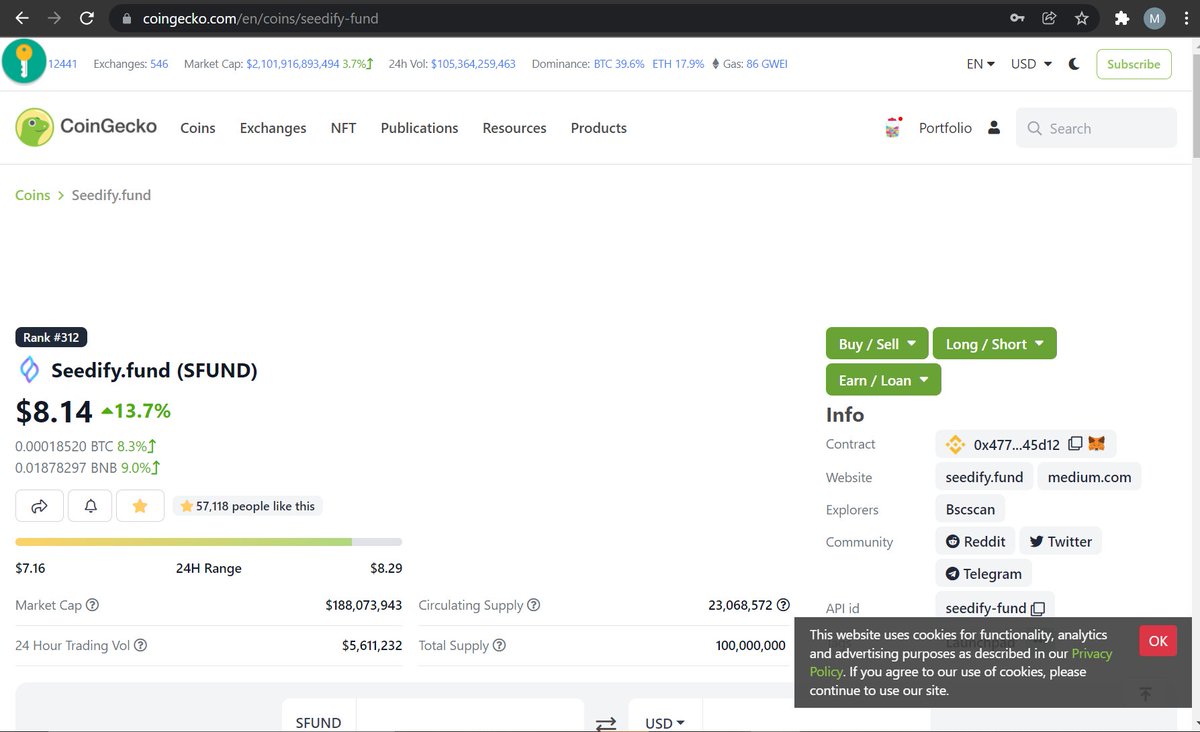The image size is (1200, 732).
Task: Click Rank #312 badge
Action: (x=51, y=338)
